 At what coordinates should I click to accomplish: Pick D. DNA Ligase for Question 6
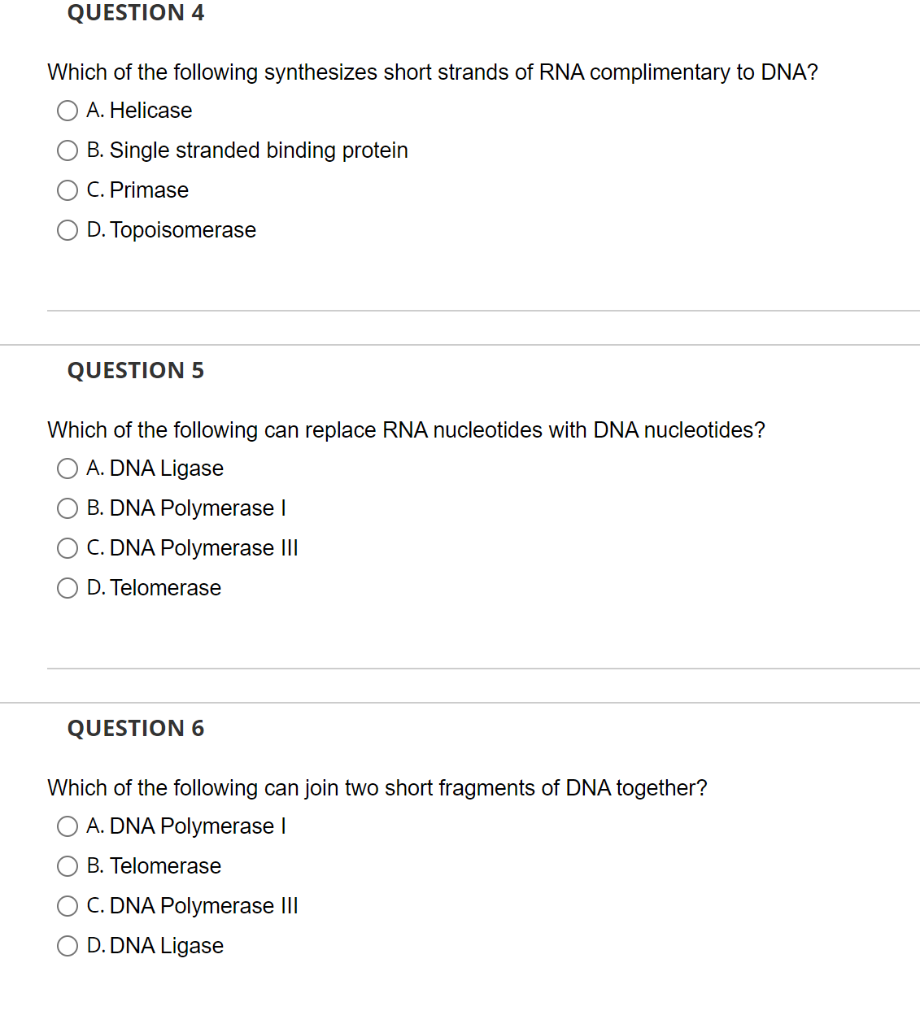pos(67,946)
